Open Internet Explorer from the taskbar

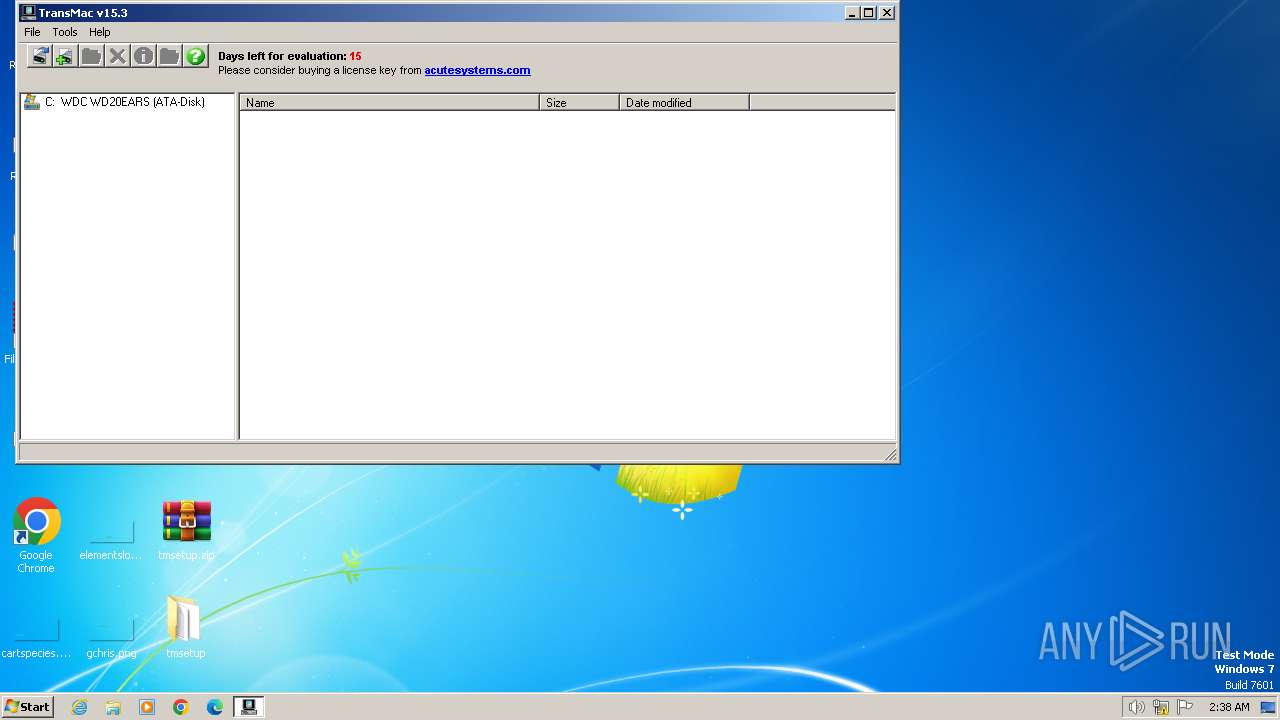tap(79, 707)
